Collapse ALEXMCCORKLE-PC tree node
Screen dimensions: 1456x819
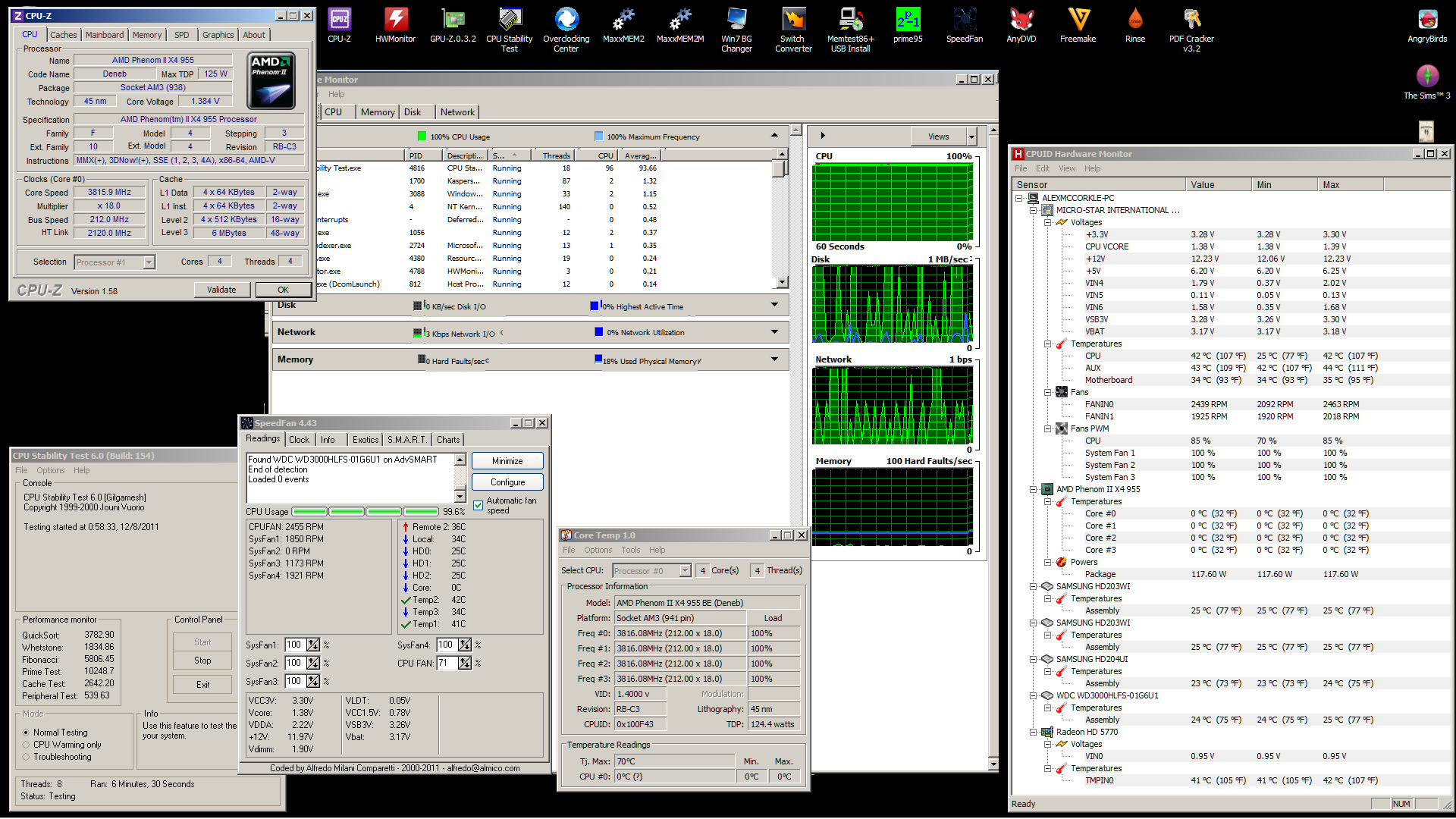[1019, 198]
